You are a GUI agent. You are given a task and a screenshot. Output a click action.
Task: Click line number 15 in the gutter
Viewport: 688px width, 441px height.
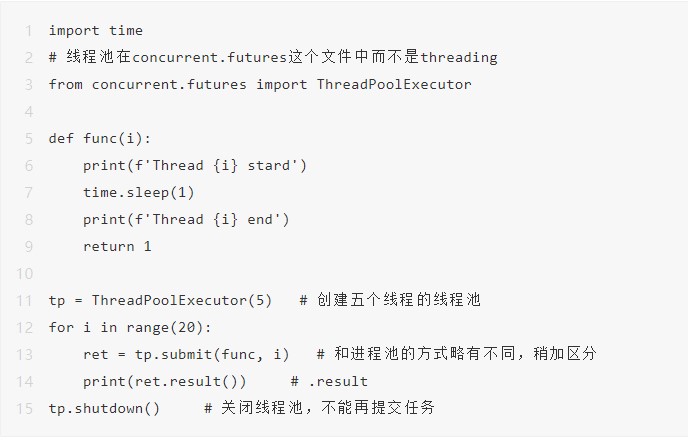coord(24,408)
